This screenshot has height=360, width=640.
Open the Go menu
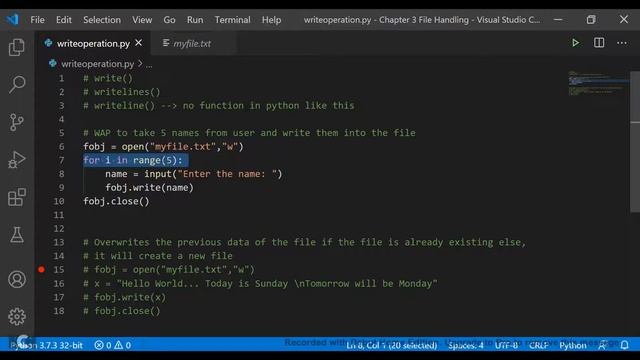[x=169, y=20]
